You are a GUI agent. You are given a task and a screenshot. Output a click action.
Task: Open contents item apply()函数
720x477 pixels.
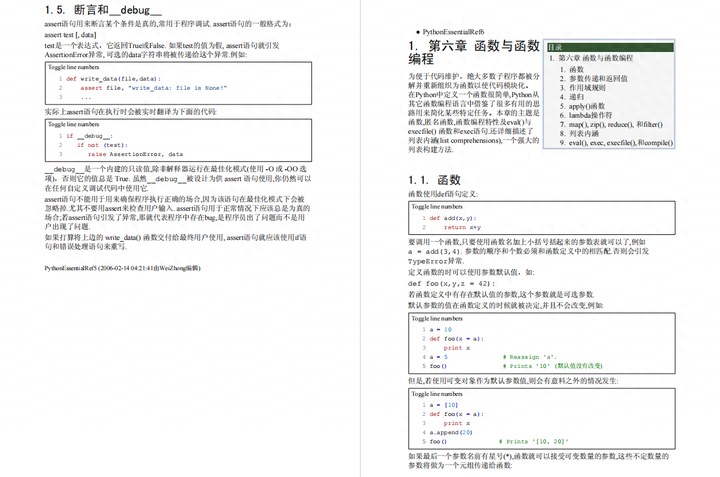(587, 106)
